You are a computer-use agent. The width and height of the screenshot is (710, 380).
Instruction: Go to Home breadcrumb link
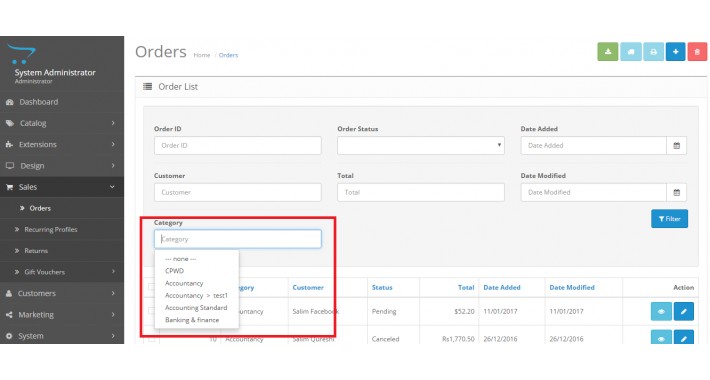(202, 55)
